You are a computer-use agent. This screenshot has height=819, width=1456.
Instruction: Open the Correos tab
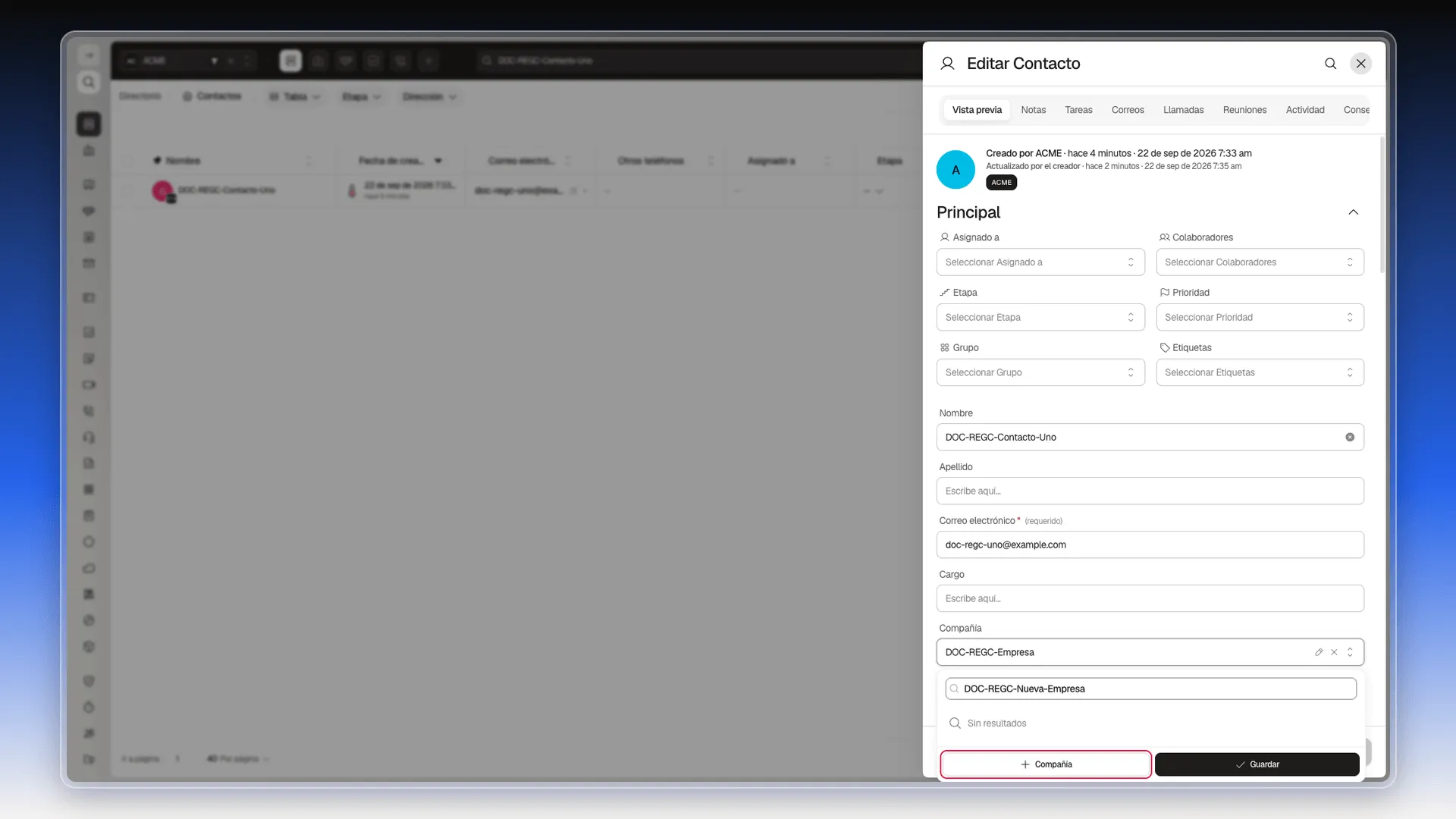point(1128,110)
